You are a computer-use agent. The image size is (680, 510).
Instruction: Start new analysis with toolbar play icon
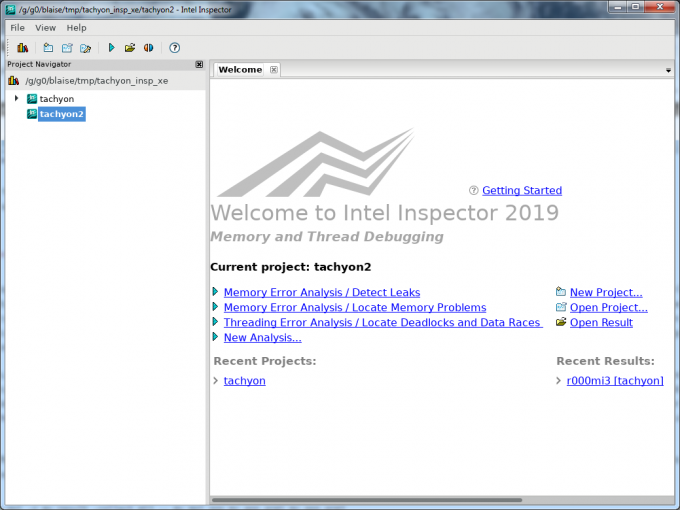111,48
